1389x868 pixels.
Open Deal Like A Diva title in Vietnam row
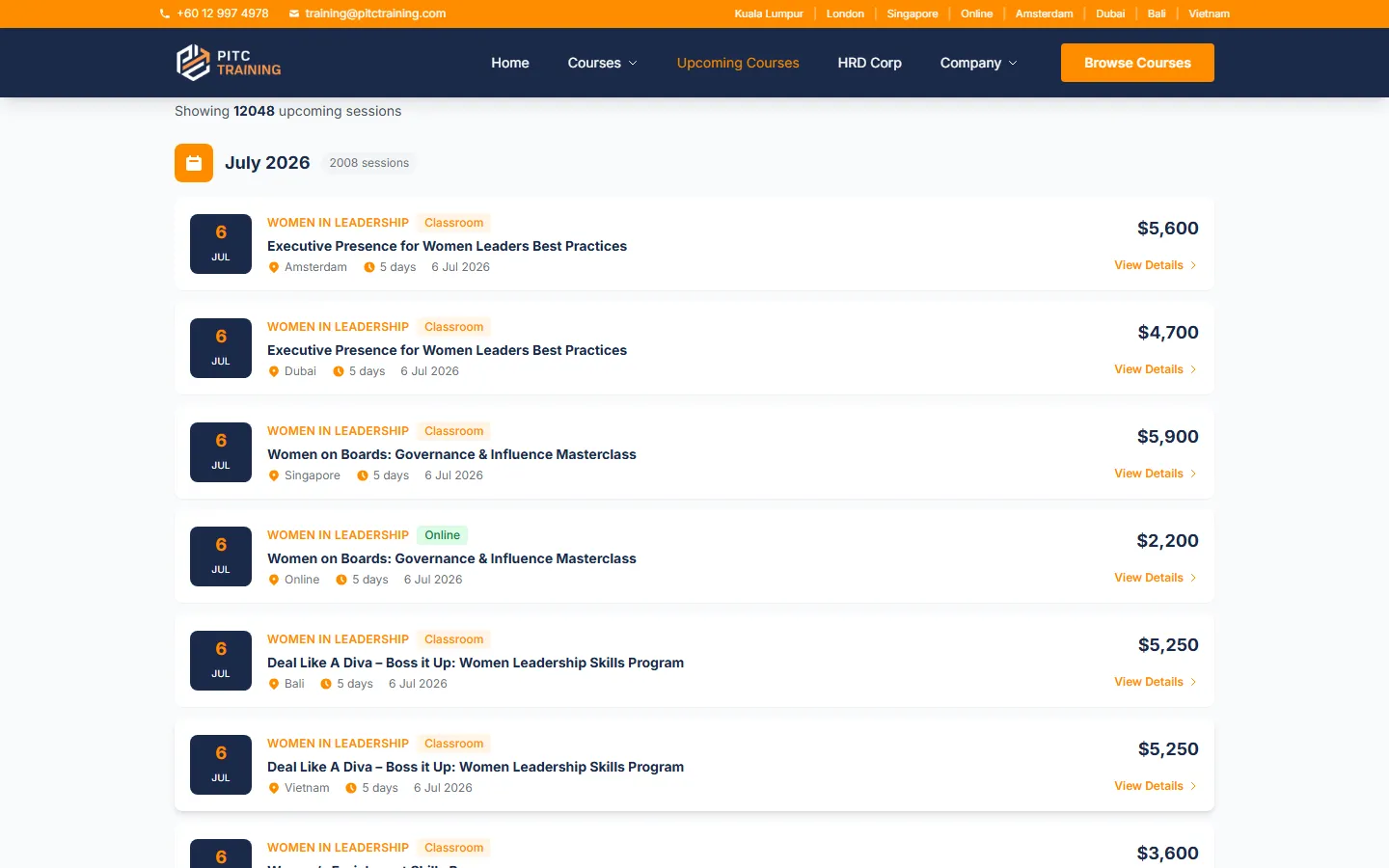coord(476,767)
